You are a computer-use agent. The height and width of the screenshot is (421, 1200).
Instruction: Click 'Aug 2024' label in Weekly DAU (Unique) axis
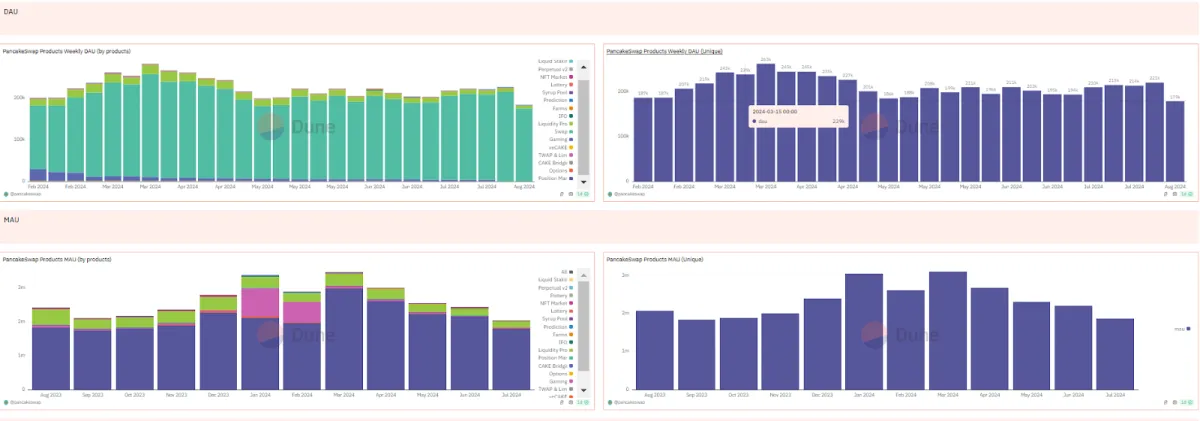coord(1175,186)
